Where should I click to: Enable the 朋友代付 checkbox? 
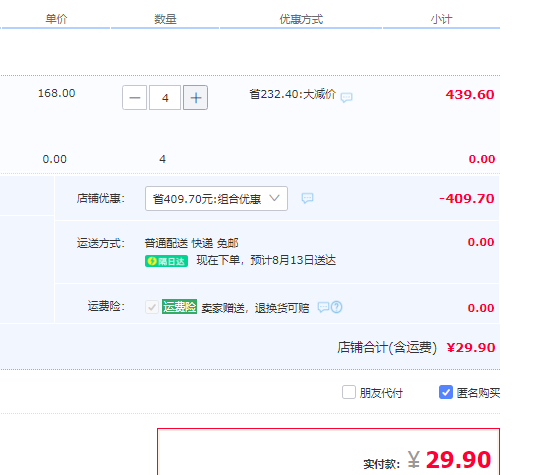click(349, 392)
